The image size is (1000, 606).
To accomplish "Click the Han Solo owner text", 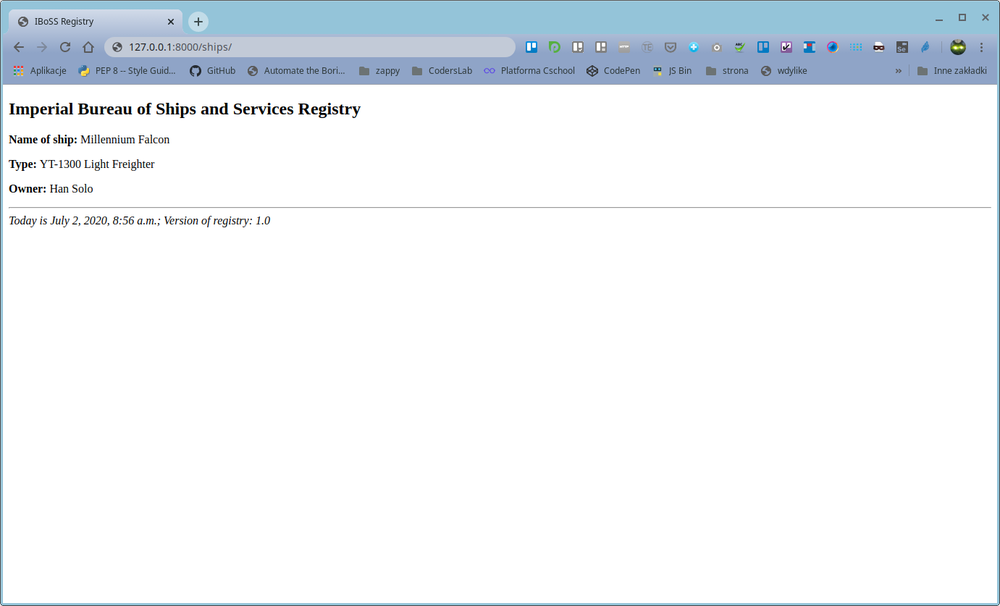I will (x=71, y=189).
